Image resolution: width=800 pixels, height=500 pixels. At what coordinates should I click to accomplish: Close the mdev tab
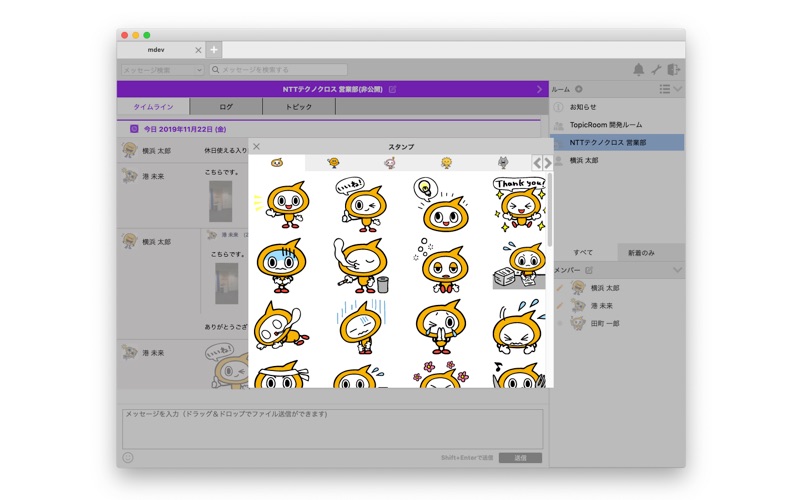(198, 50)
